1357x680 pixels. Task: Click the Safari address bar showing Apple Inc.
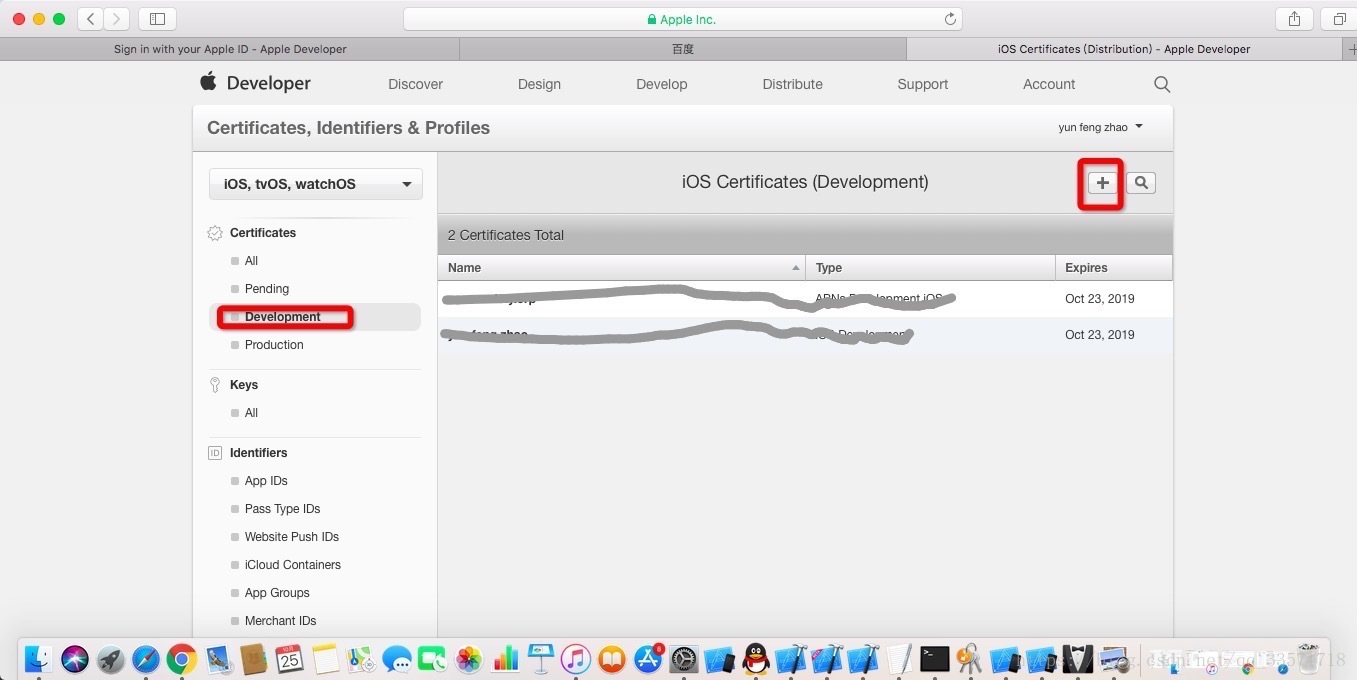click(682, 19)
